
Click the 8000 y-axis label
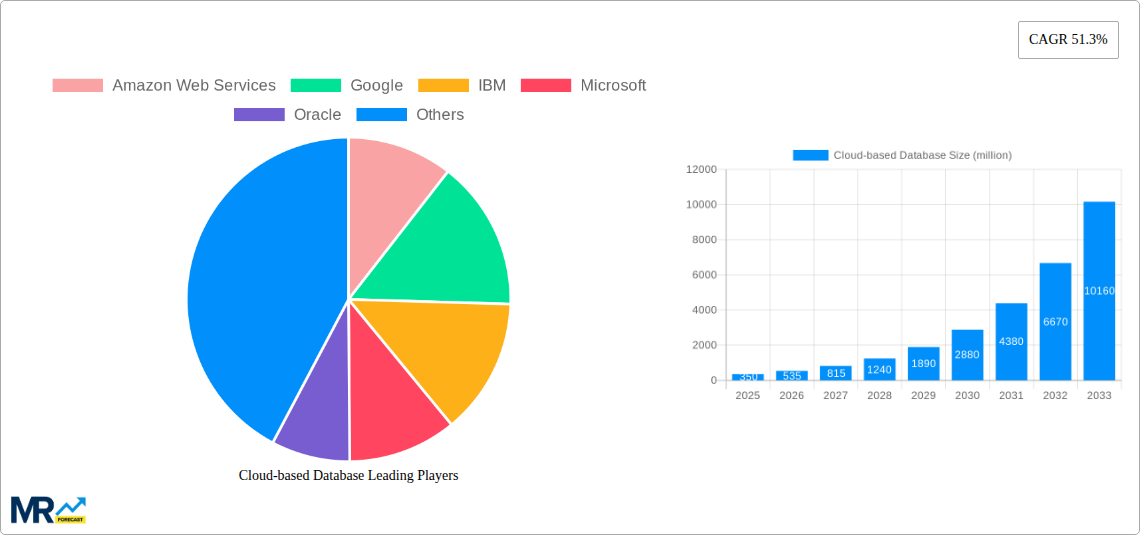(x=705, y=240)
